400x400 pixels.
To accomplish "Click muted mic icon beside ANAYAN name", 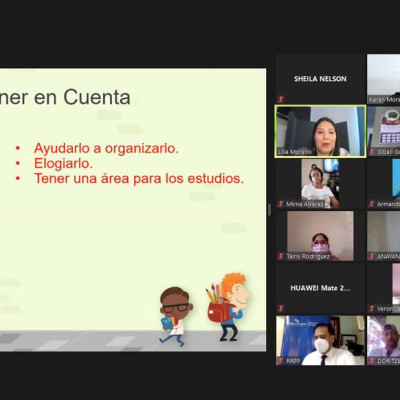I will point(372,256).
